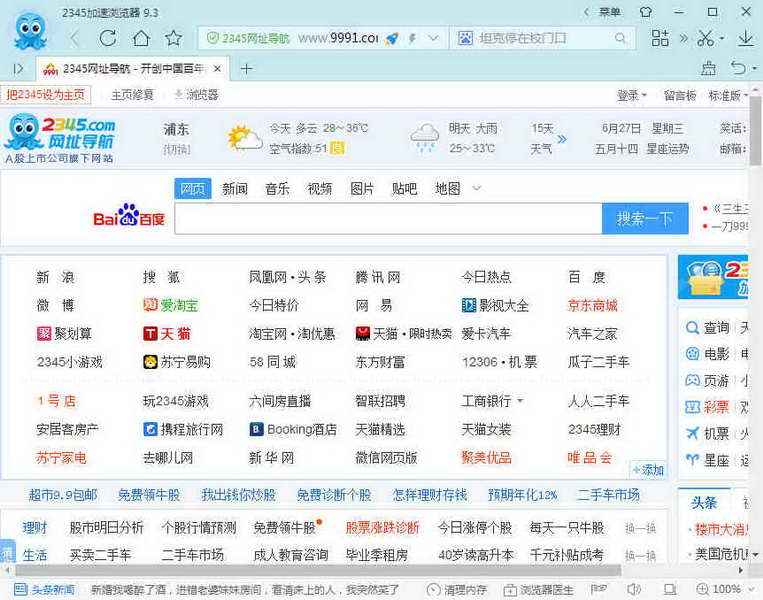
Task: Click the 电影 sidebar icon
Action: [692, 354]
